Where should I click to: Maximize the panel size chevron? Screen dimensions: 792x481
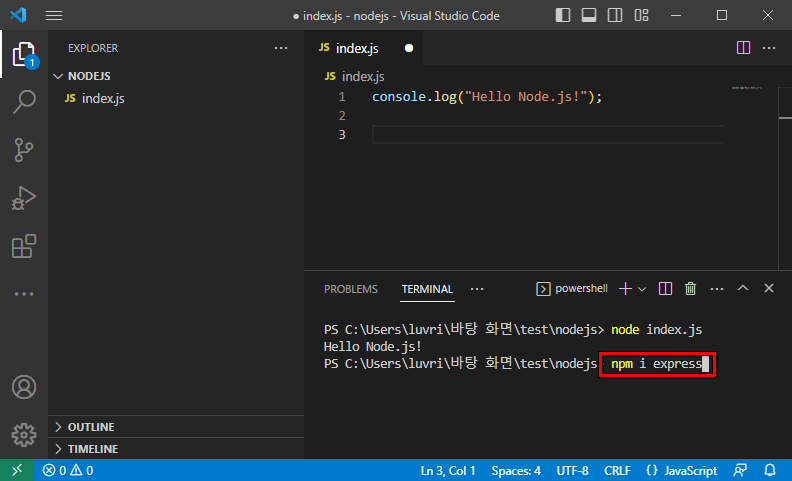tap(742, 288)
